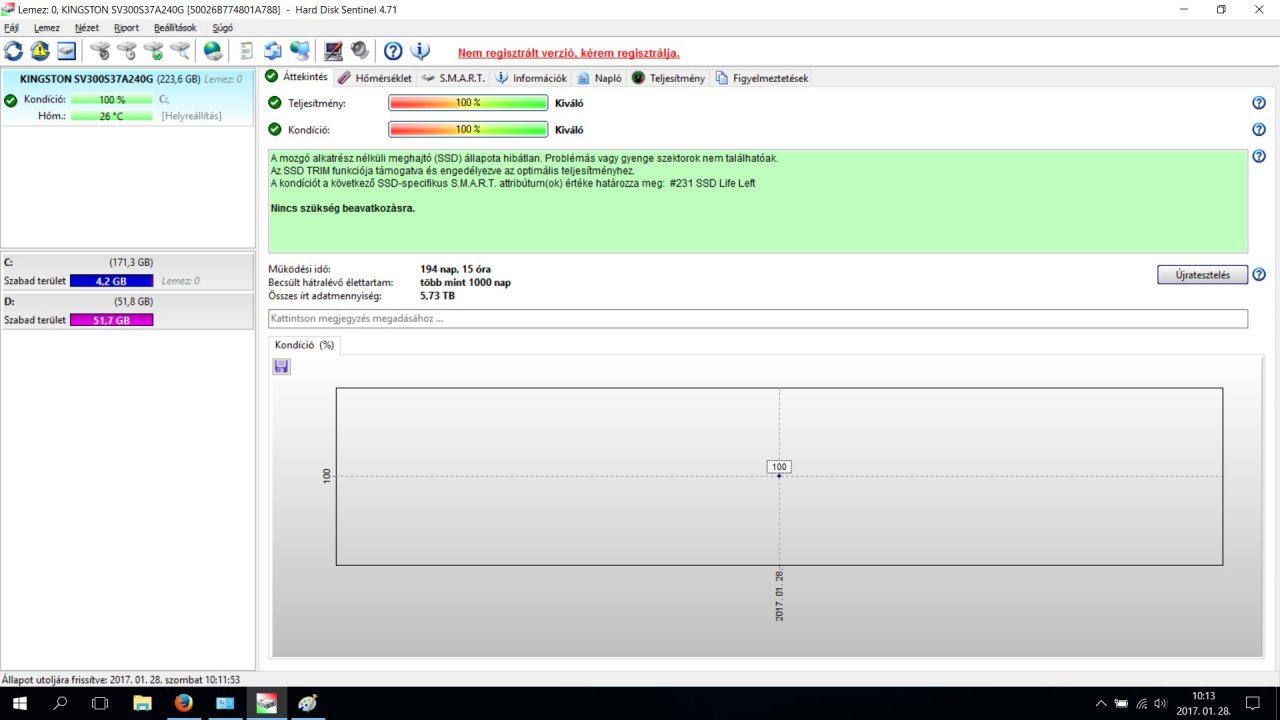Open the report document toolbar icon
The height and width of the screenshot is (720, 1280).
(x=246, y=50)
